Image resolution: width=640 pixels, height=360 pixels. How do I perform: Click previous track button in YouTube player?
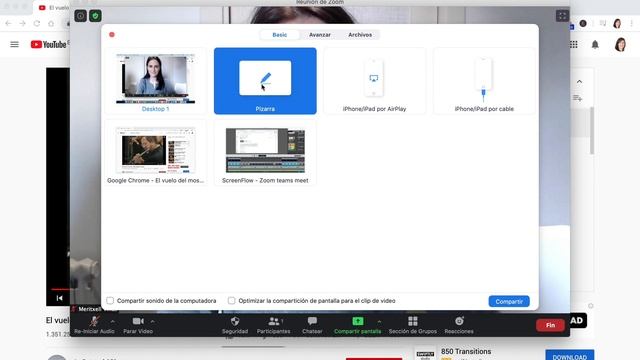(59, 298)
